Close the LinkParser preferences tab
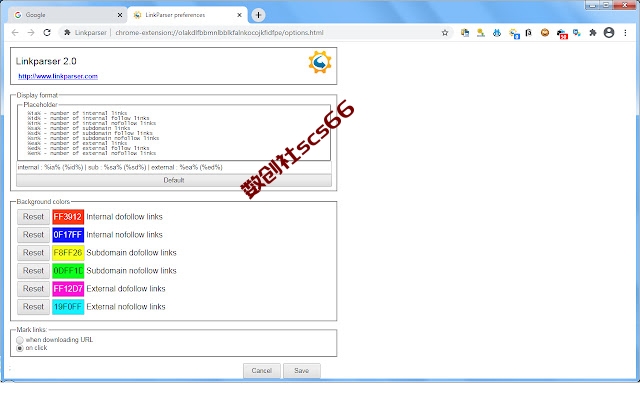The image size is (640, 400). click(240, 15)
